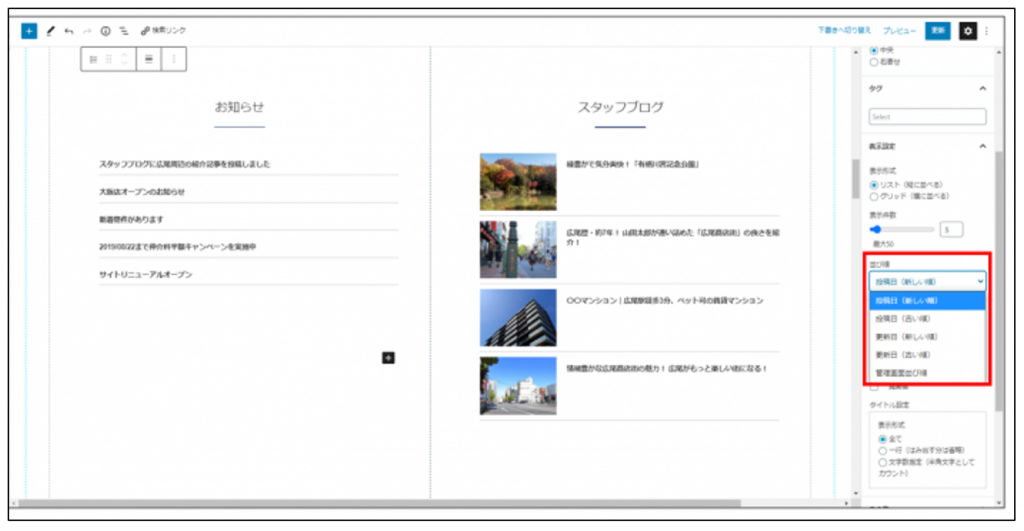
Task: Click the blue add block button in toolbar
Action: 29,31
